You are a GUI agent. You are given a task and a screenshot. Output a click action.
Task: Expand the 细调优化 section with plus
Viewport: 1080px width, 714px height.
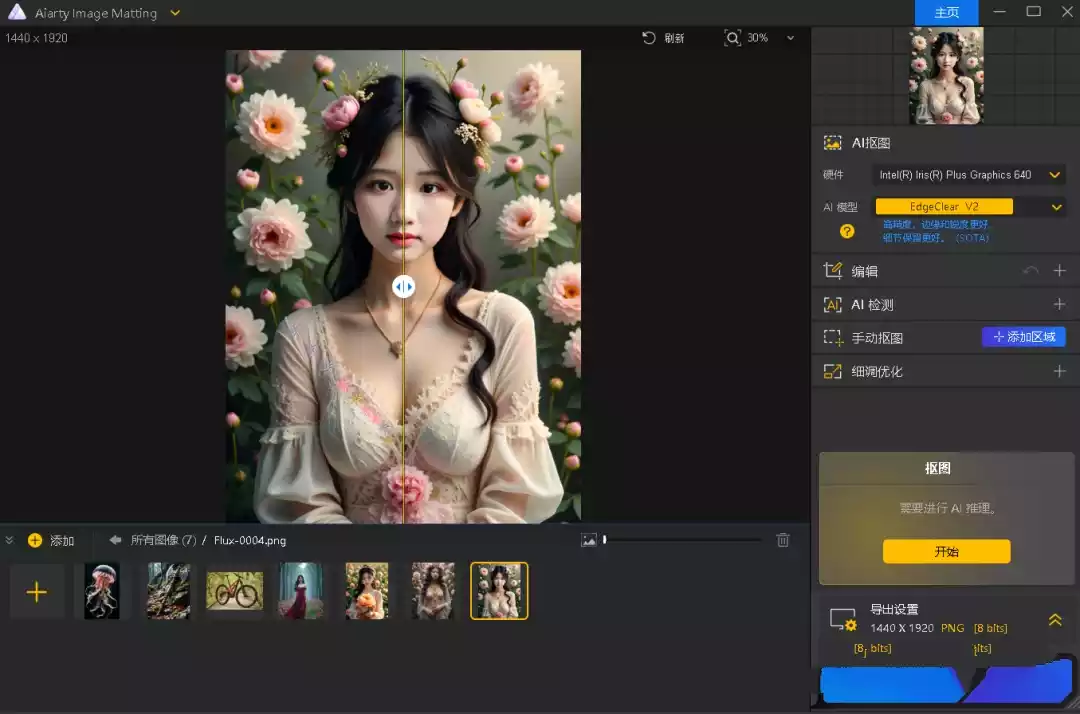[1059, 371]
